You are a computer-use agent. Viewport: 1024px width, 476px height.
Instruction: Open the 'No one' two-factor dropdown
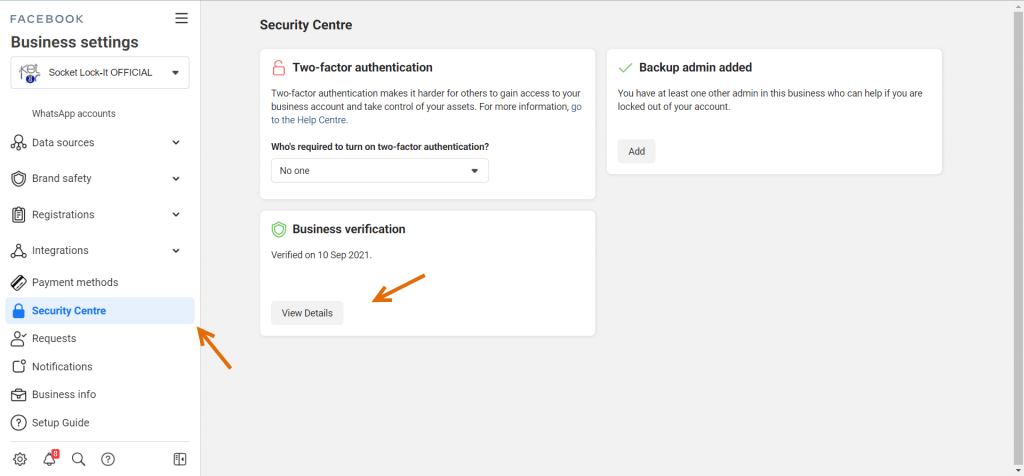pos(379,170)
